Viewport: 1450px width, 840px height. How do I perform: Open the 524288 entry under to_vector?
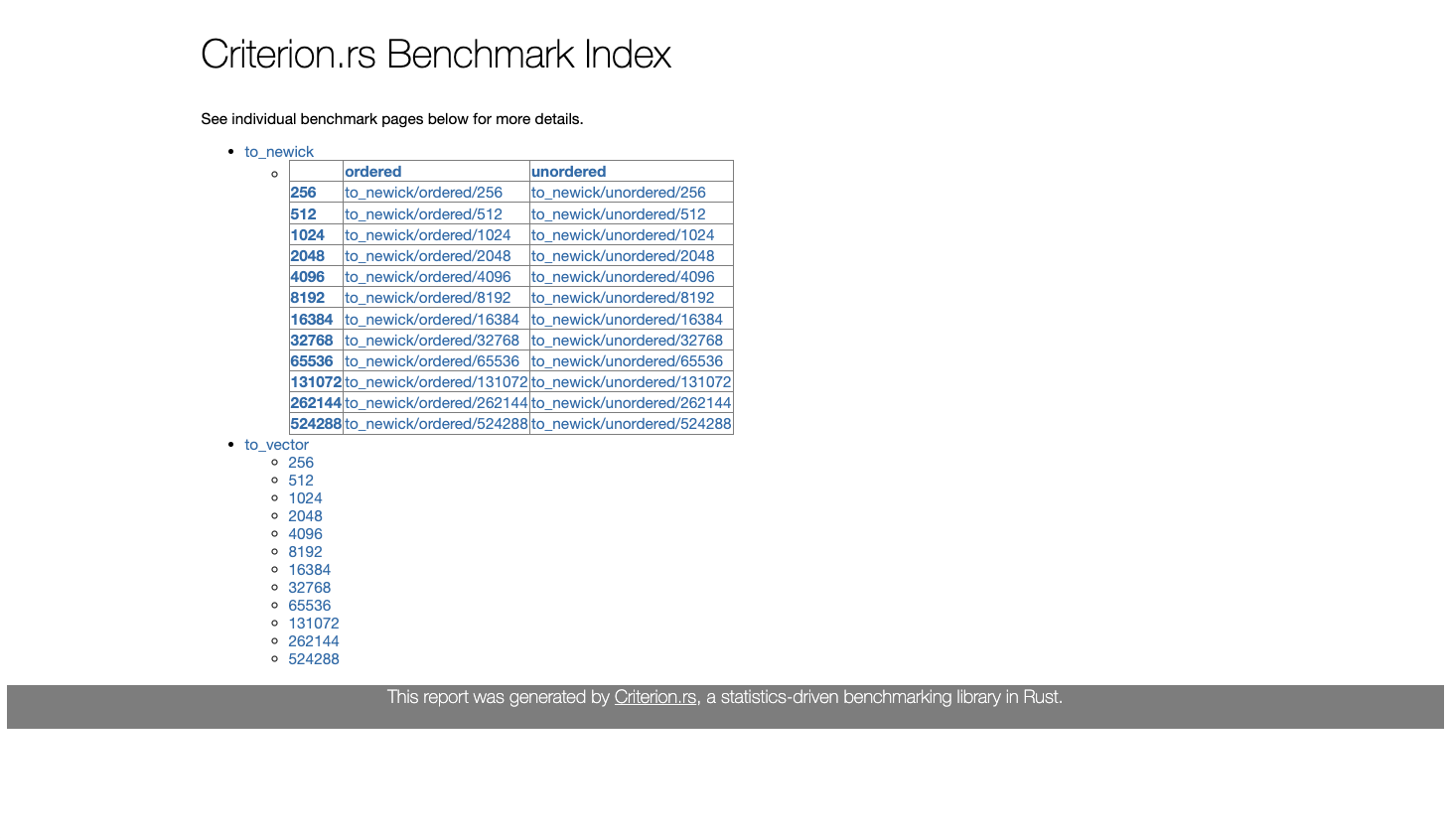coord(314,659)
